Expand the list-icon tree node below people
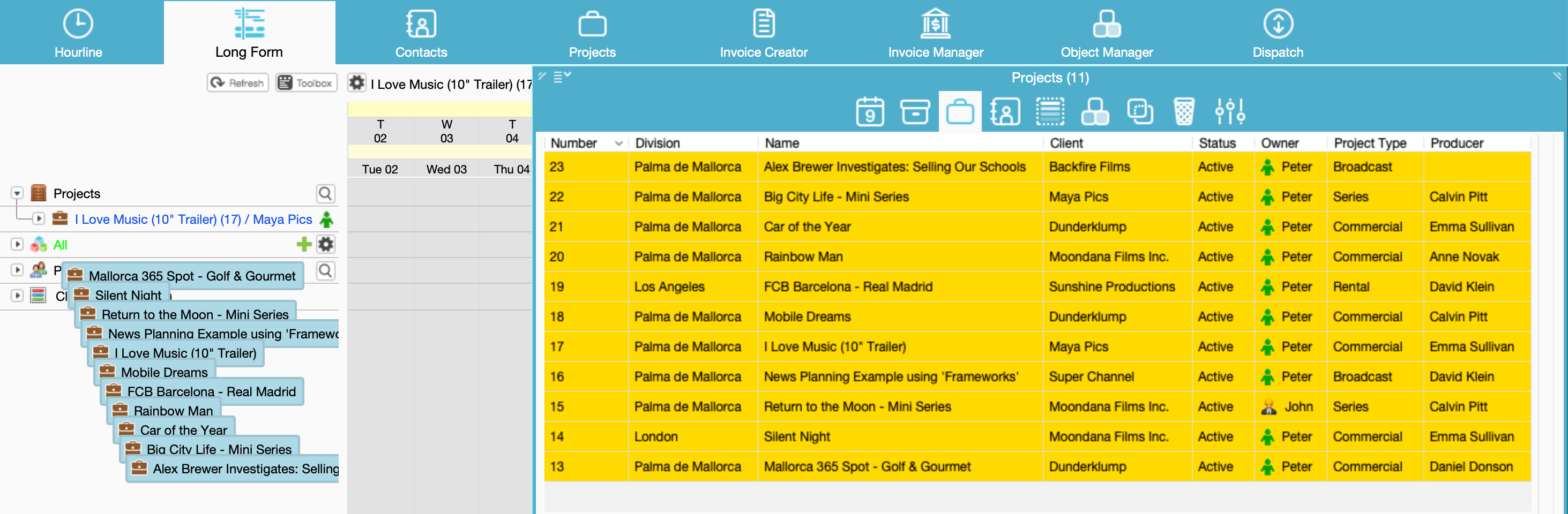Screen dimensions: 1568x514 (x=17, y=296)
